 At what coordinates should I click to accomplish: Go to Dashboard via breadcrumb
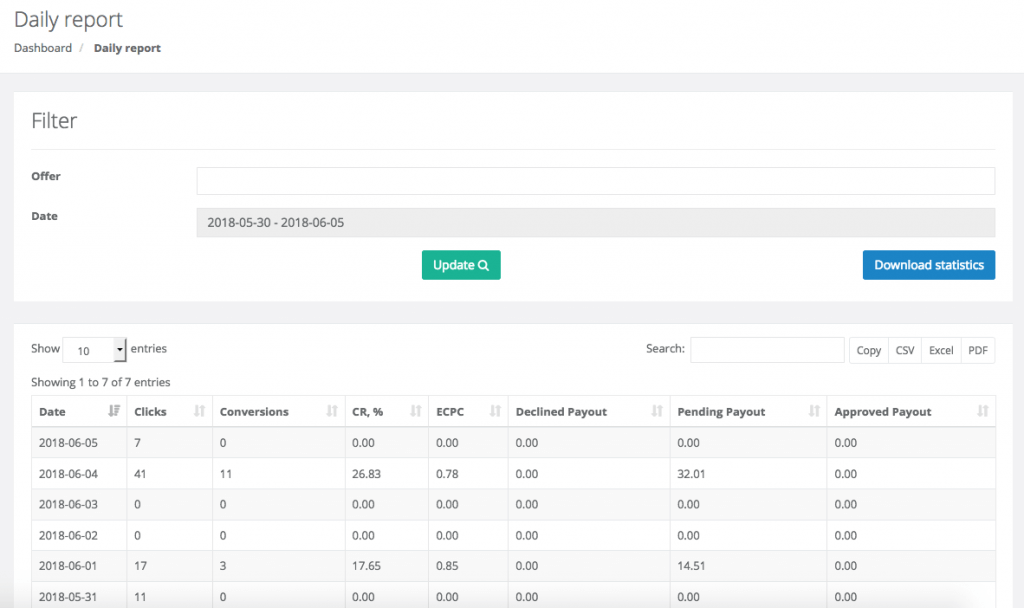(x=43, y=48)
